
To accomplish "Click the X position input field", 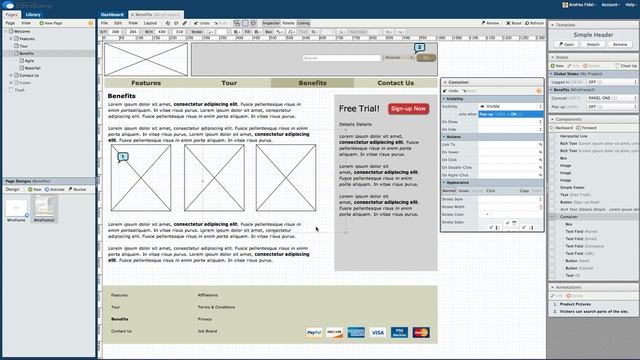I will [x=116, y=32].
